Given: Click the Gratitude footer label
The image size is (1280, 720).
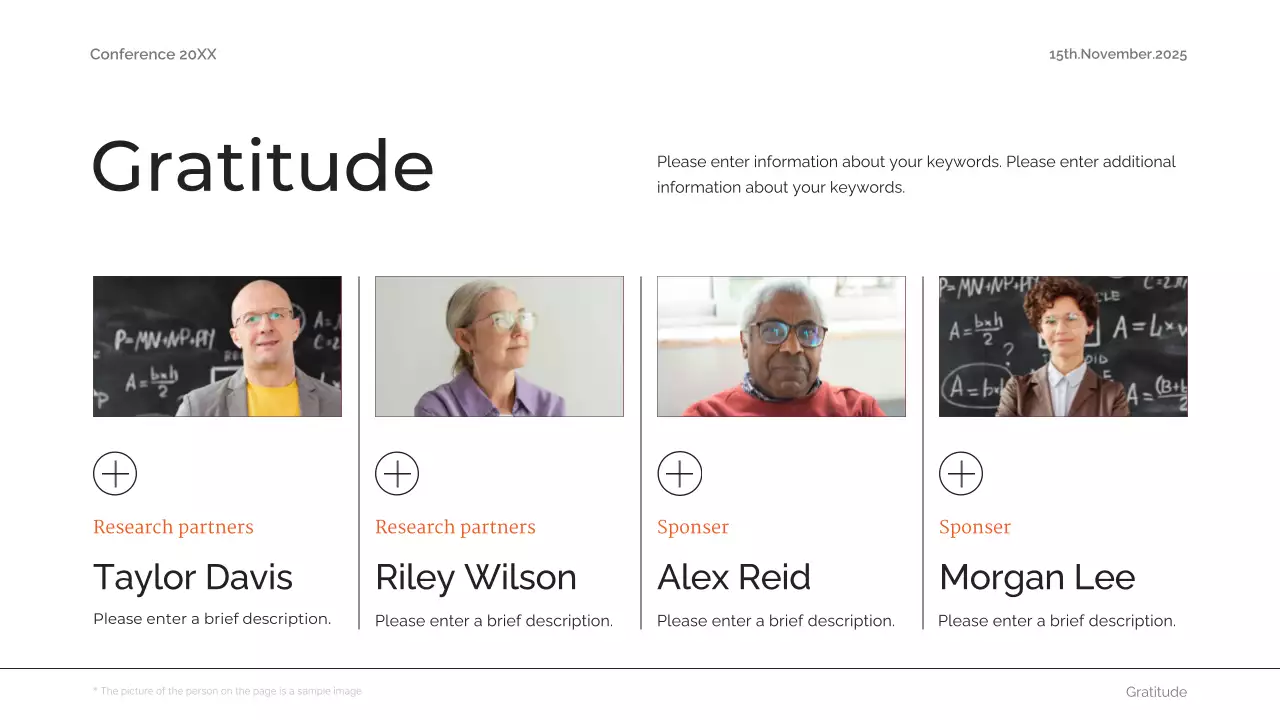Looking at the screenshot, I should [x=1156, y=692].
